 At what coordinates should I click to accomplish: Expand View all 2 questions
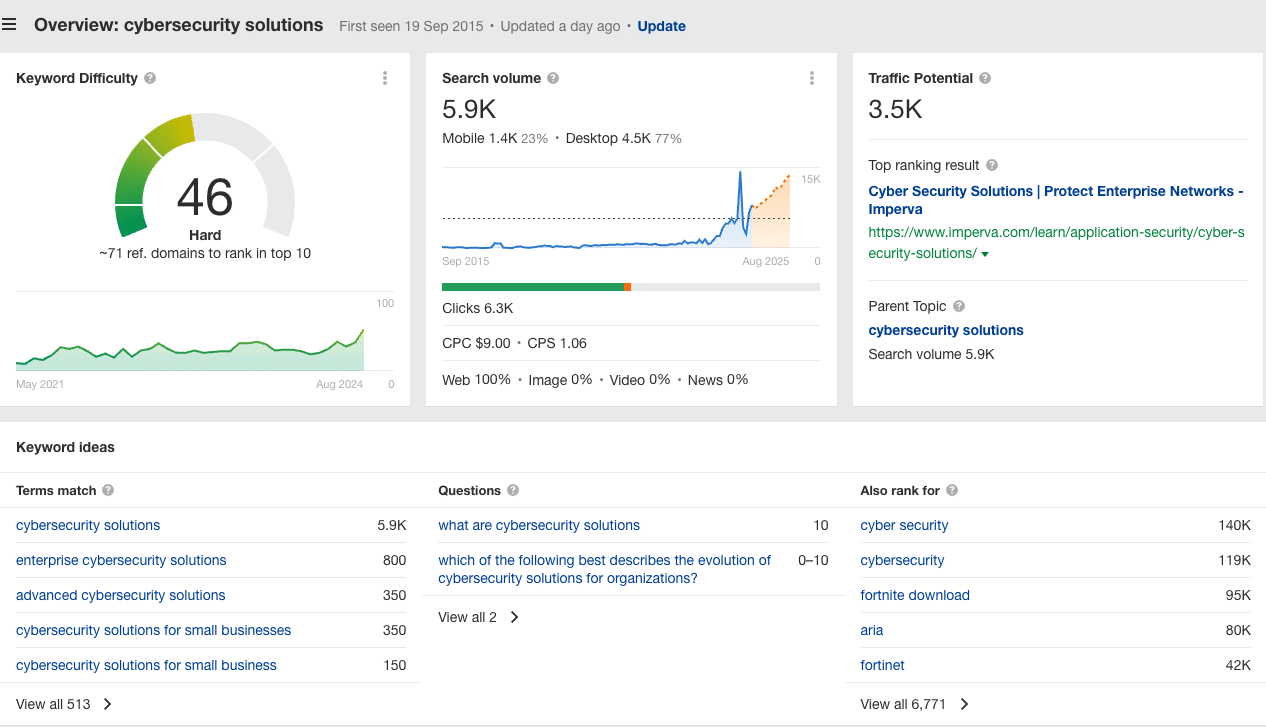click(478, 617)
